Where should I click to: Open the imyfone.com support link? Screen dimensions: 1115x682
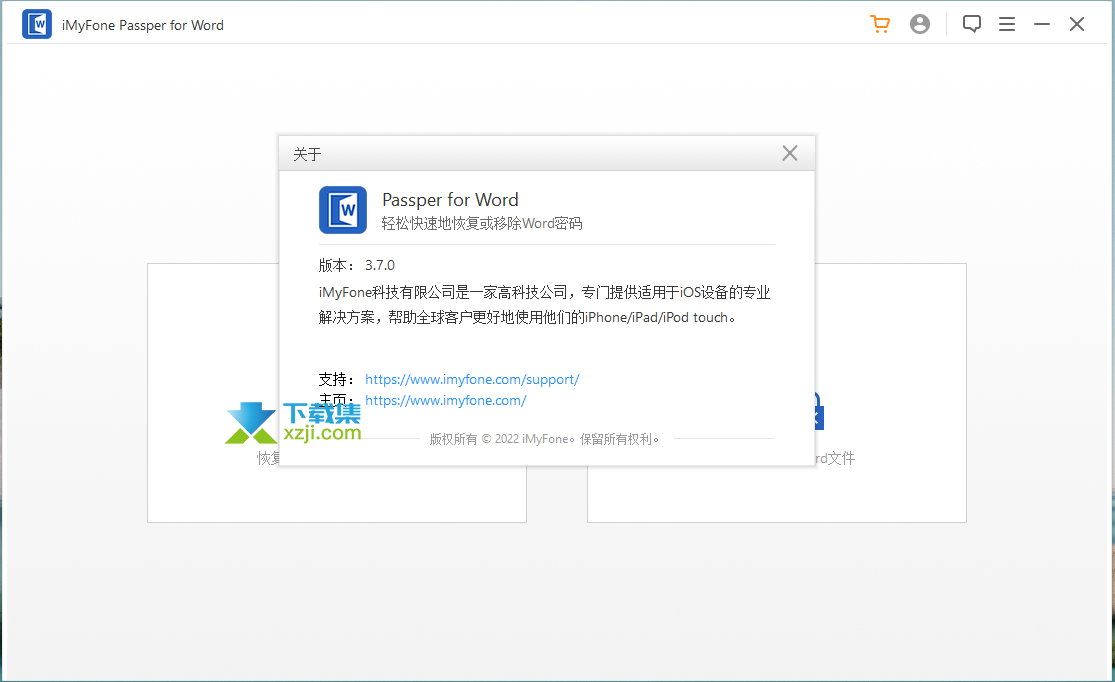[x=472, y=379]
